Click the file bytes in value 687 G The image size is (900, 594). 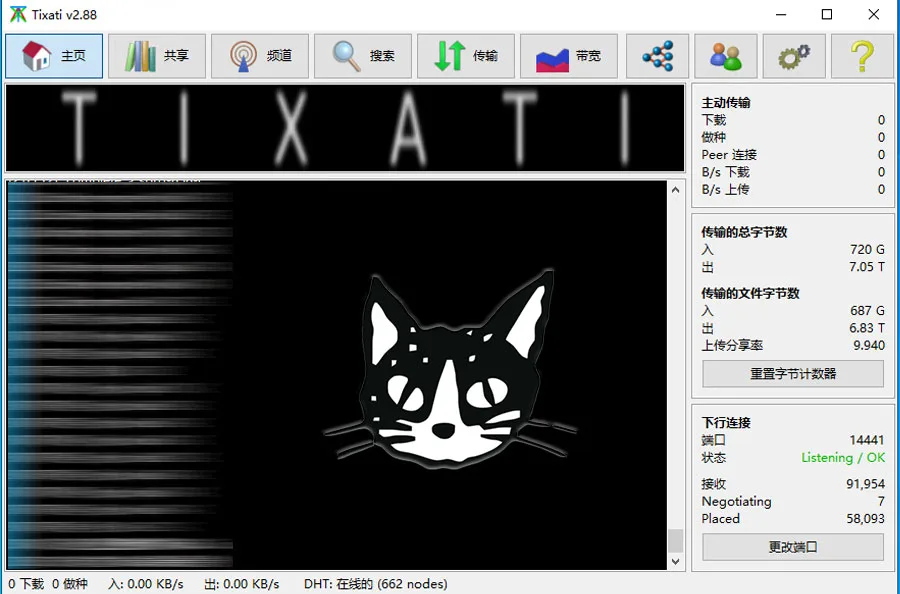[867, 310]
